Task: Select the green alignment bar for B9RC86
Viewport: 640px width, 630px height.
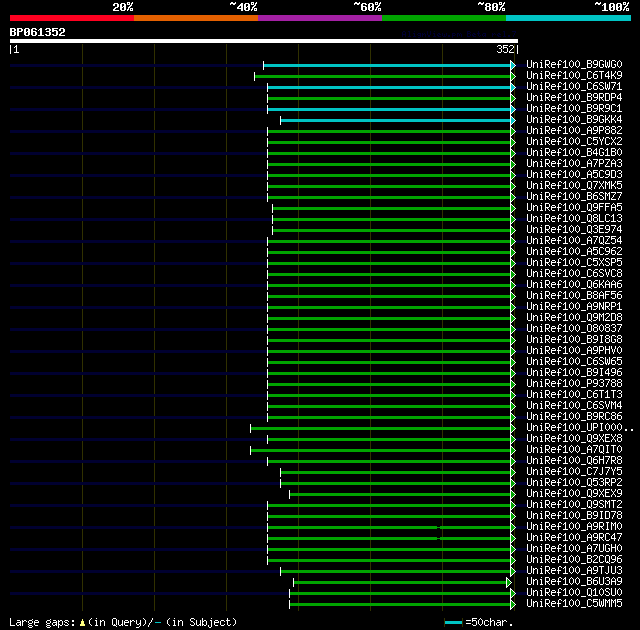Action: (389, 417)
